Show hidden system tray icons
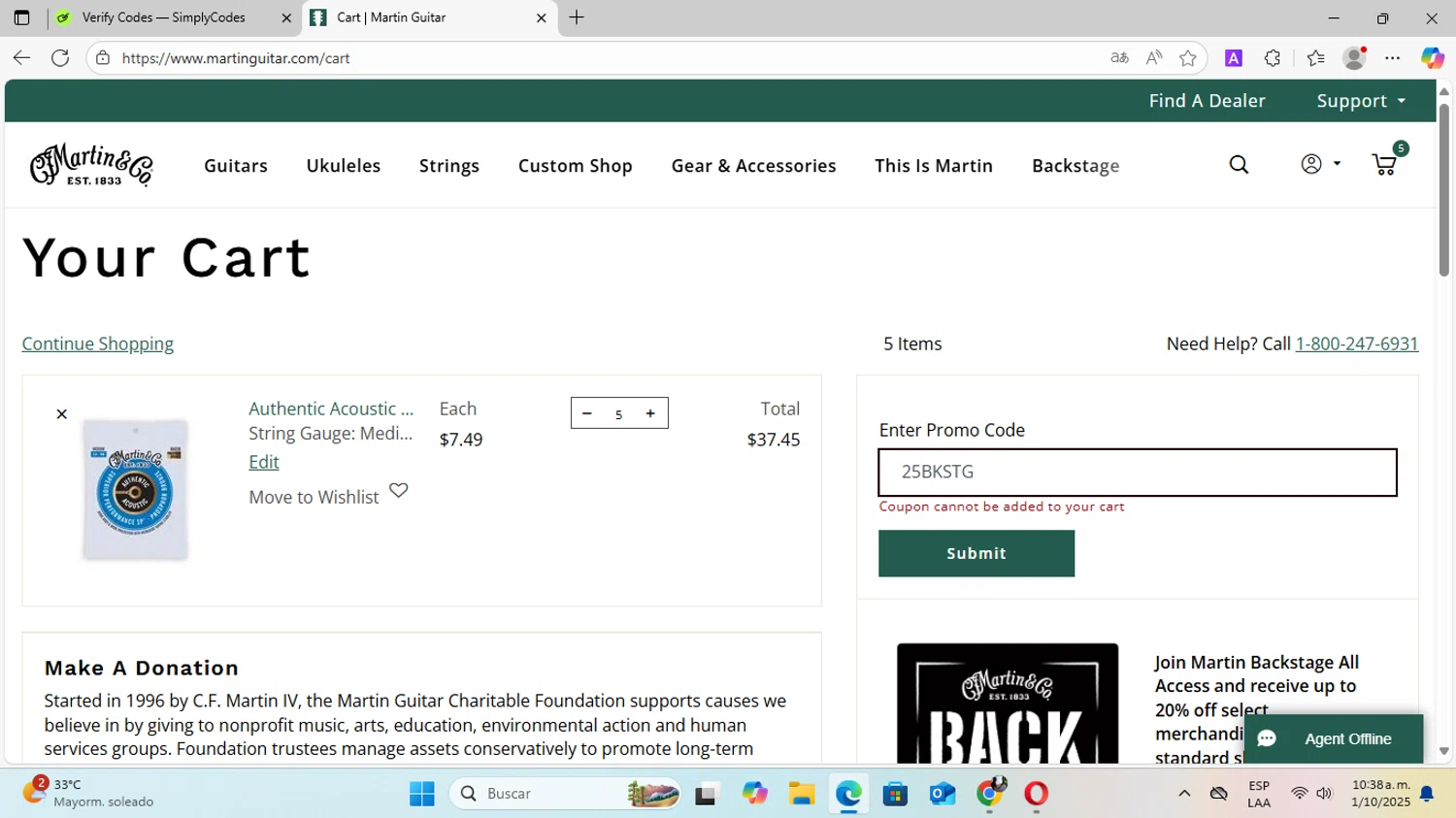1456x818 pixels. click(x=1184, y=794)
